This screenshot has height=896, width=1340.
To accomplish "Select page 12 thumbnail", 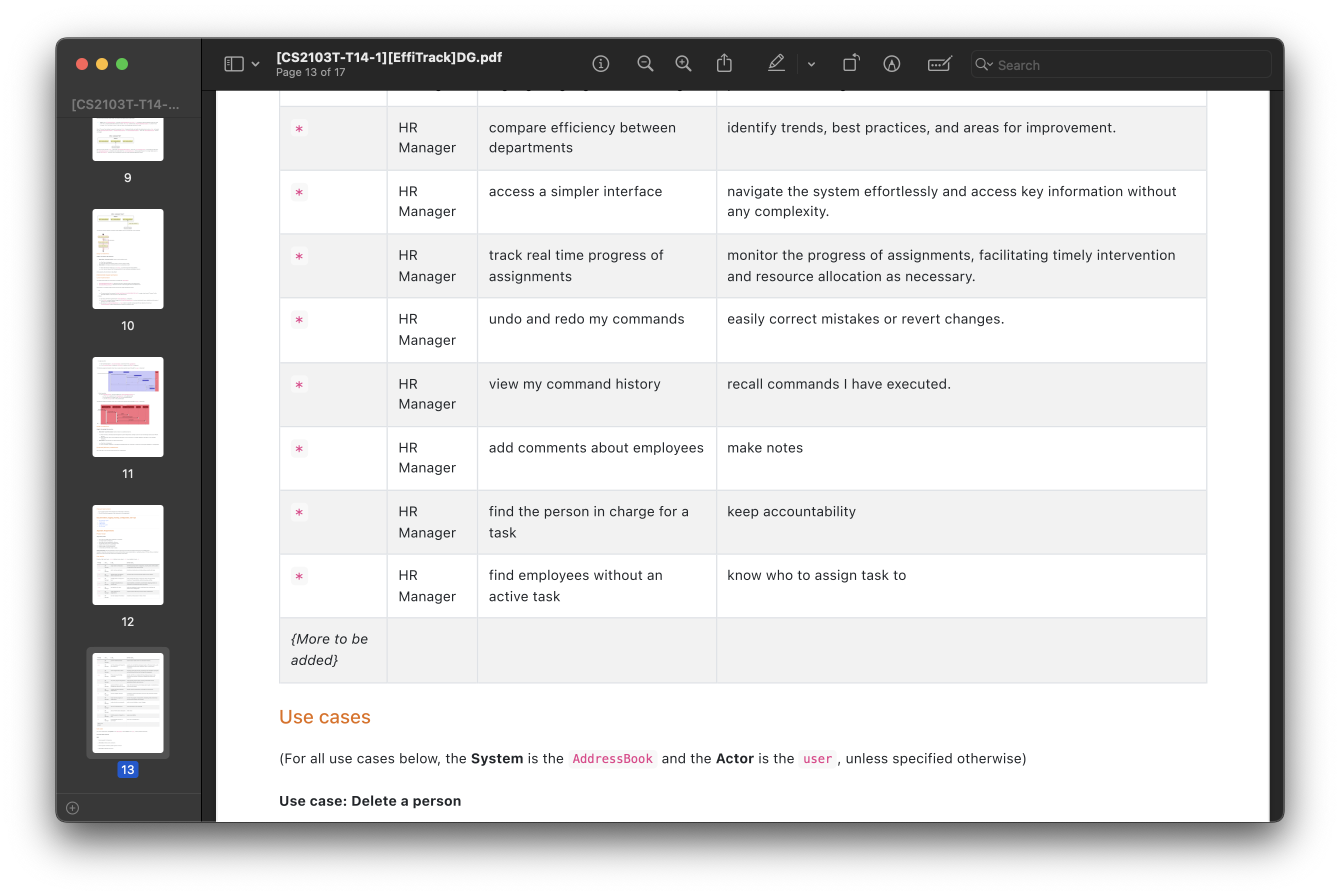I will 127,554.
